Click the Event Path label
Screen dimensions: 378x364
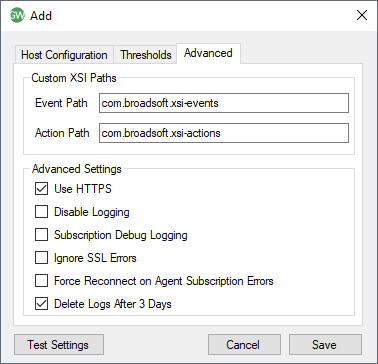click(61, 103)
